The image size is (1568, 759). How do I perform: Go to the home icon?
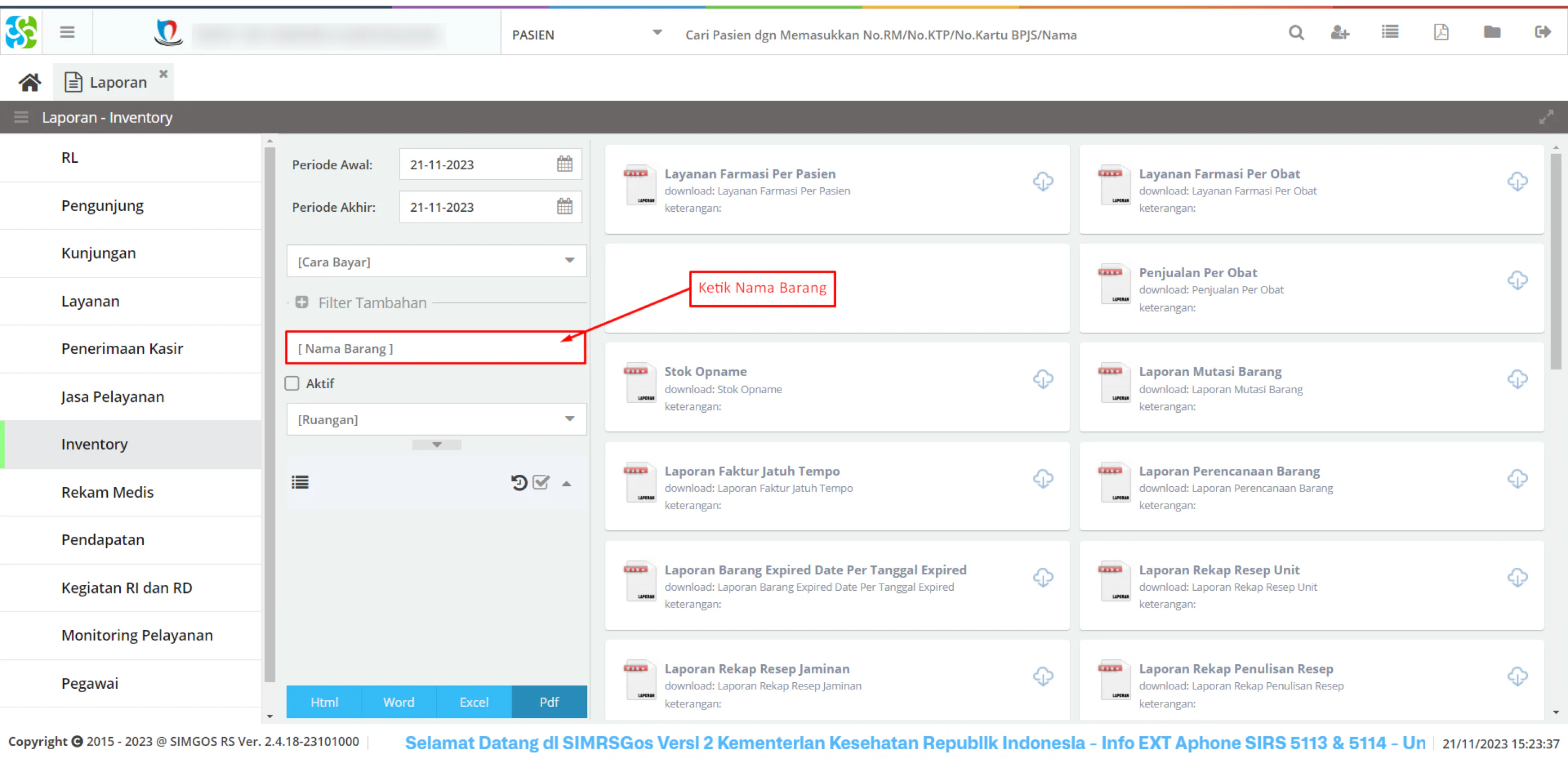point(29,82)
